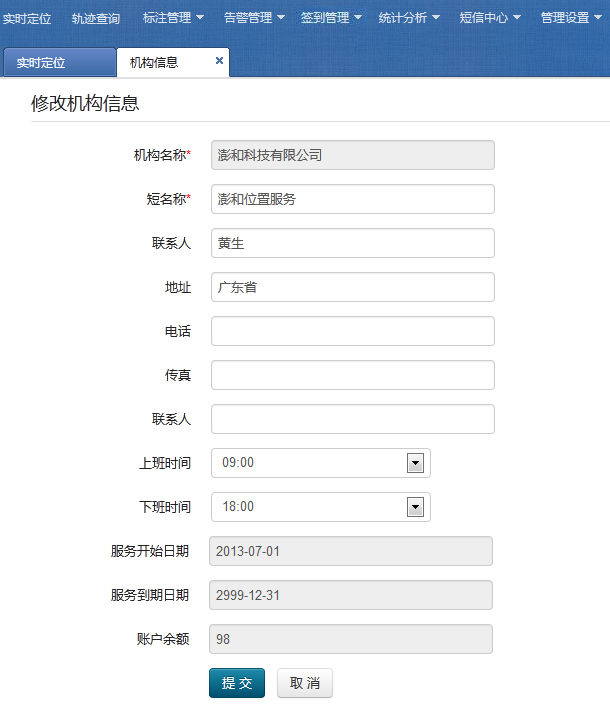The image size is (610, 706).
Task: Click the 地址 input field
Action: click(352, 287)
